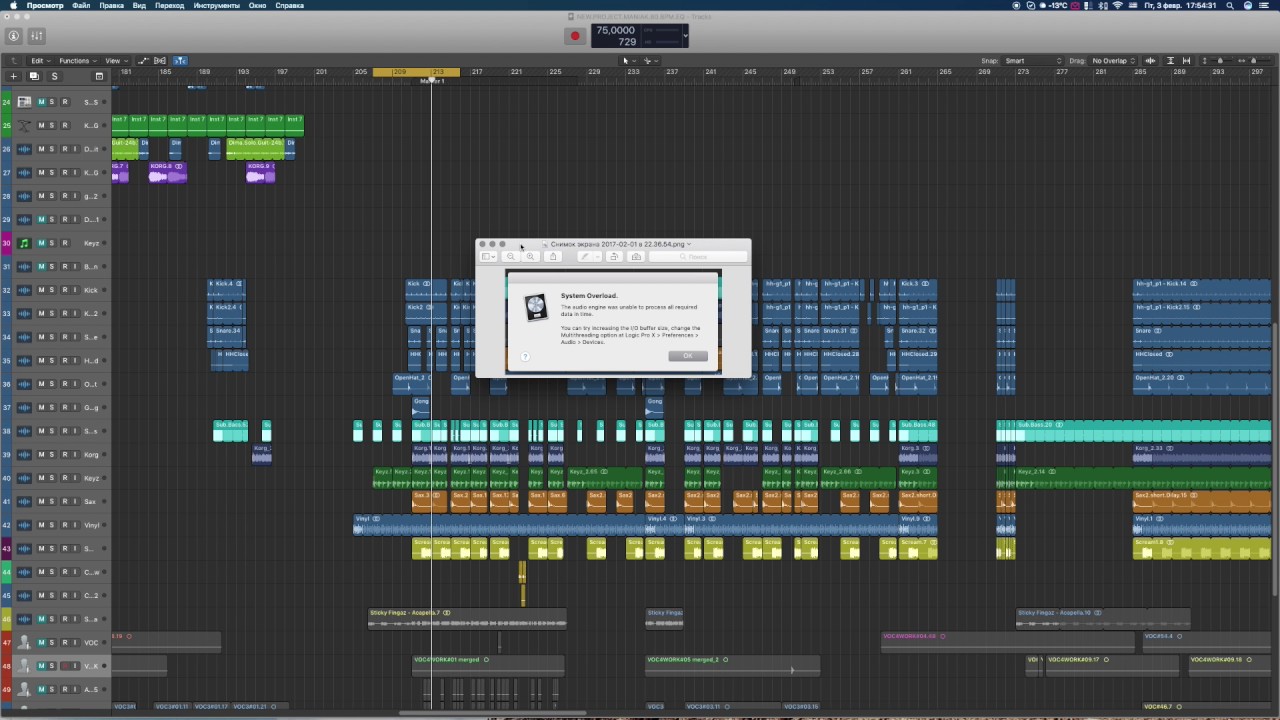Open the Markup toolbox icon in Preview window

[x=636, y=257]
